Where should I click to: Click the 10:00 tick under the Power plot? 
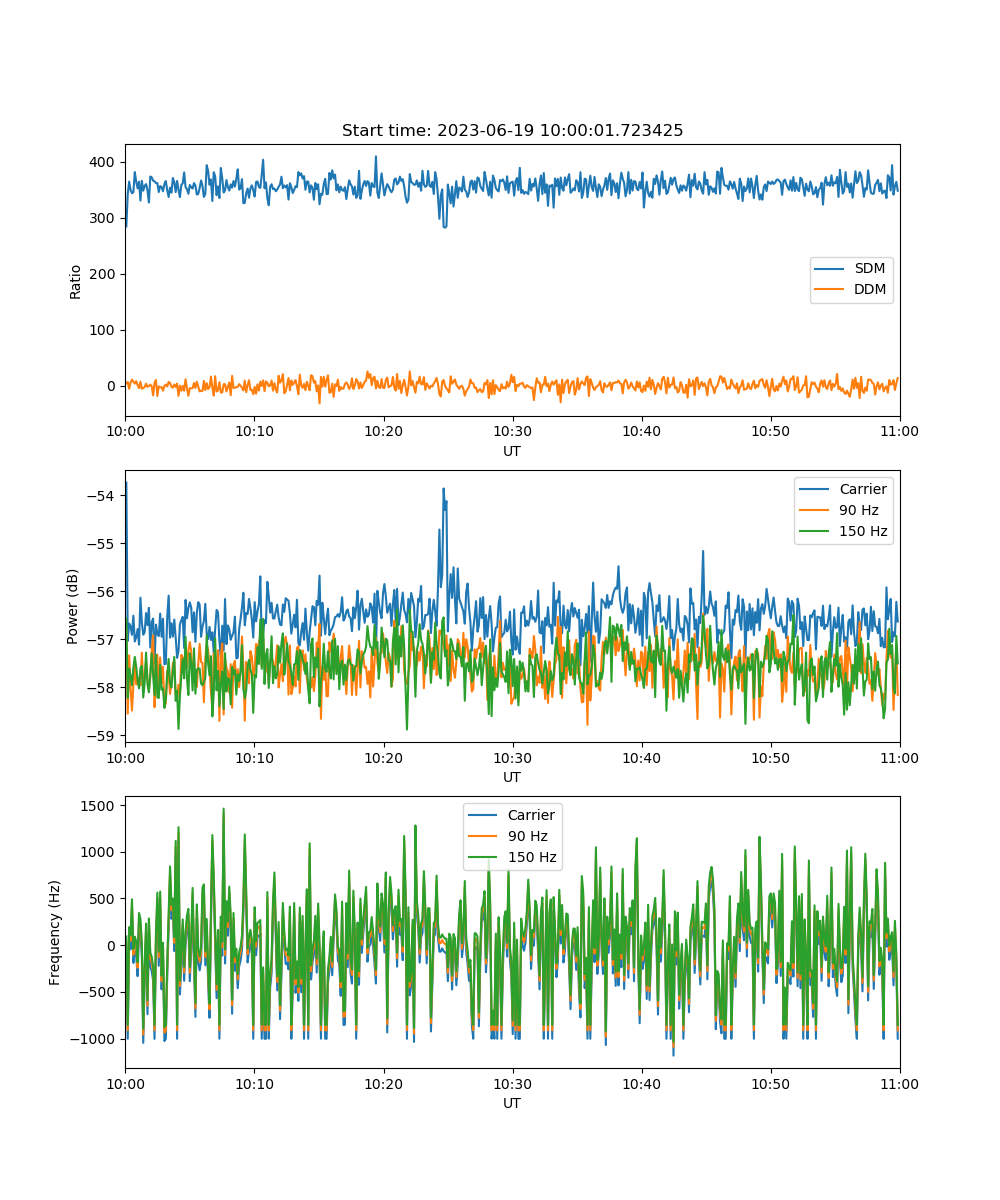coord(125,758)
